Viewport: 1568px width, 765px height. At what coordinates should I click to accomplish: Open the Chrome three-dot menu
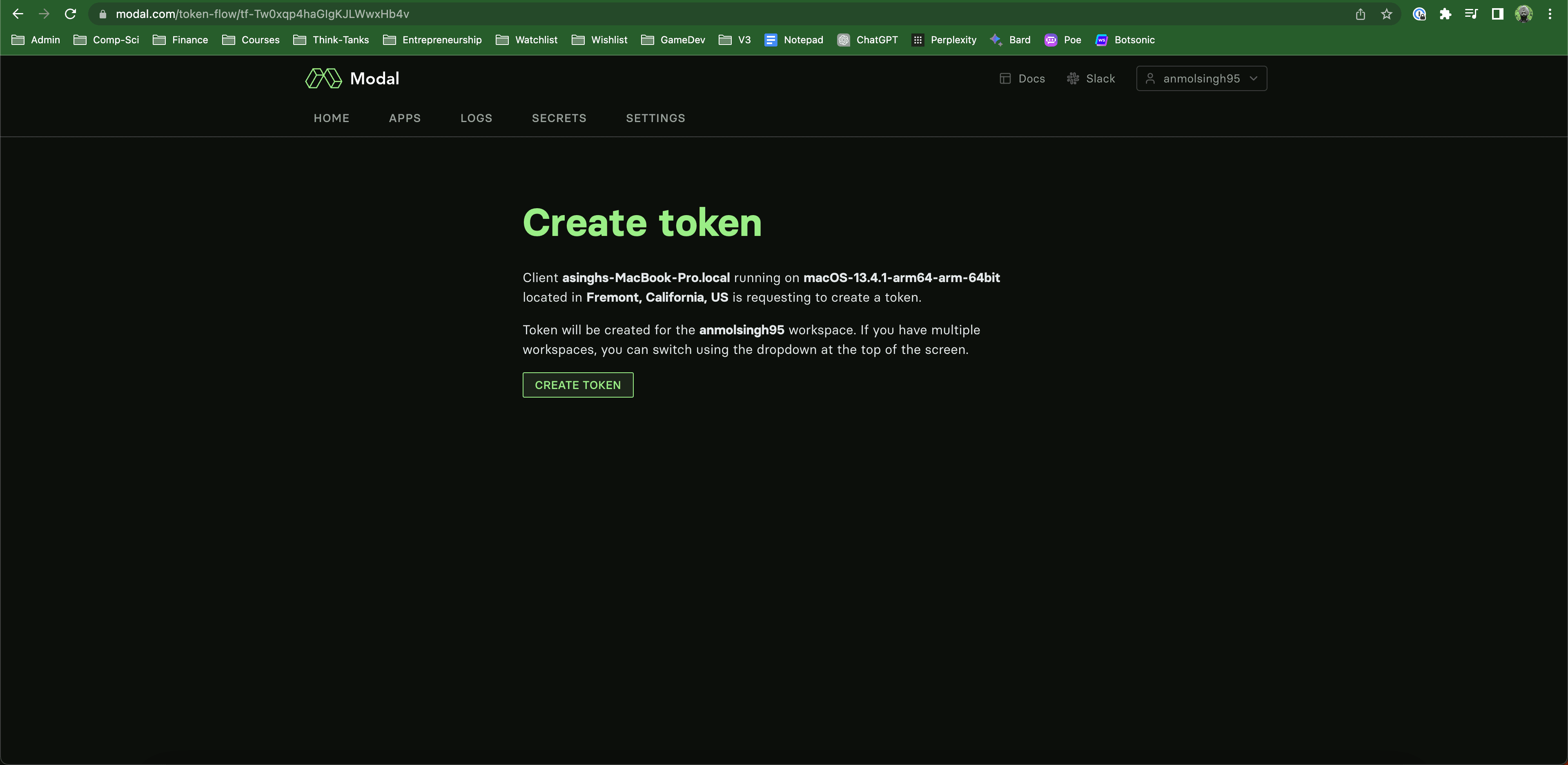1550,14
